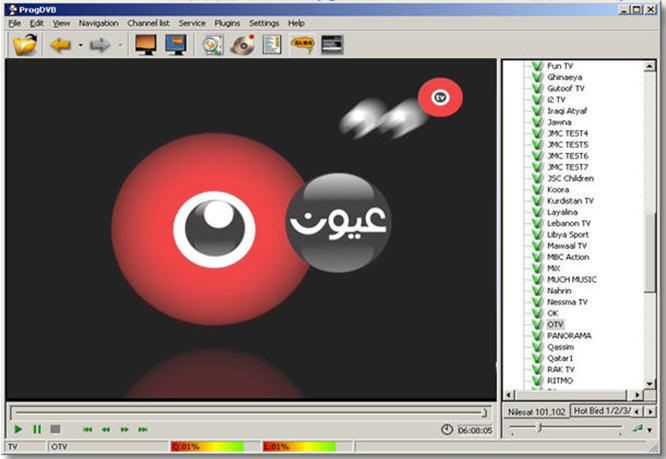Select JSC Children channel
The width and height of the screenshot is (666, 459).
570,178
